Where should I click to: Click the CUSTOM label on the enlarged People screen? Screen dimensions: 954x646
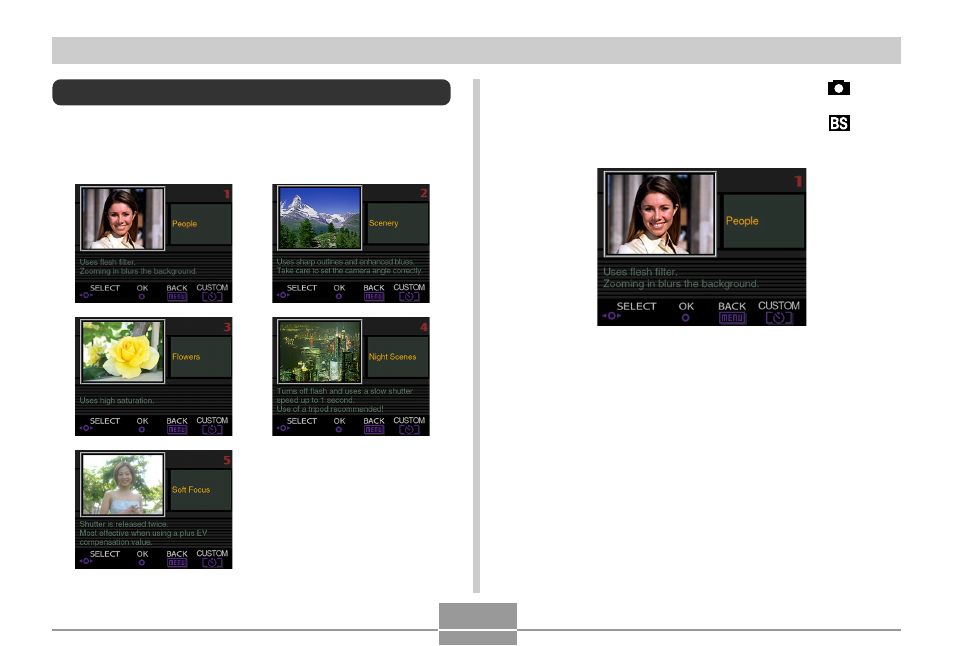coord(779,305)
